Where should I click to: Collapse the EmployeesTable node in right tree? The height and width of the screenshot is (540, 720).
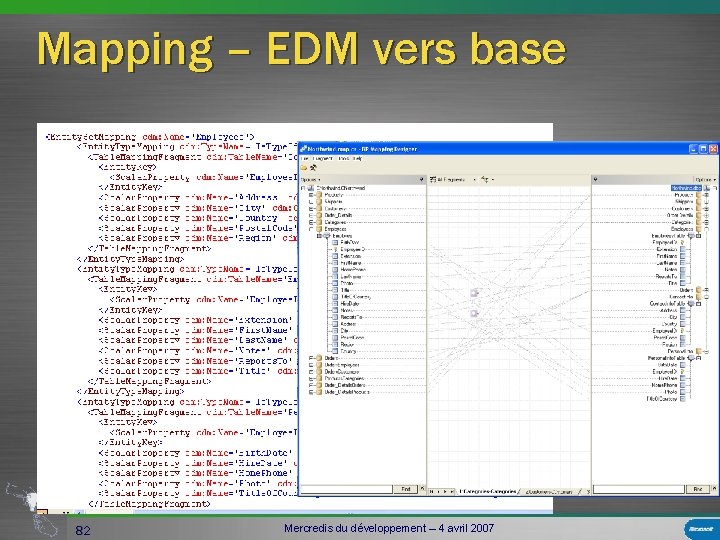point(698,236)
